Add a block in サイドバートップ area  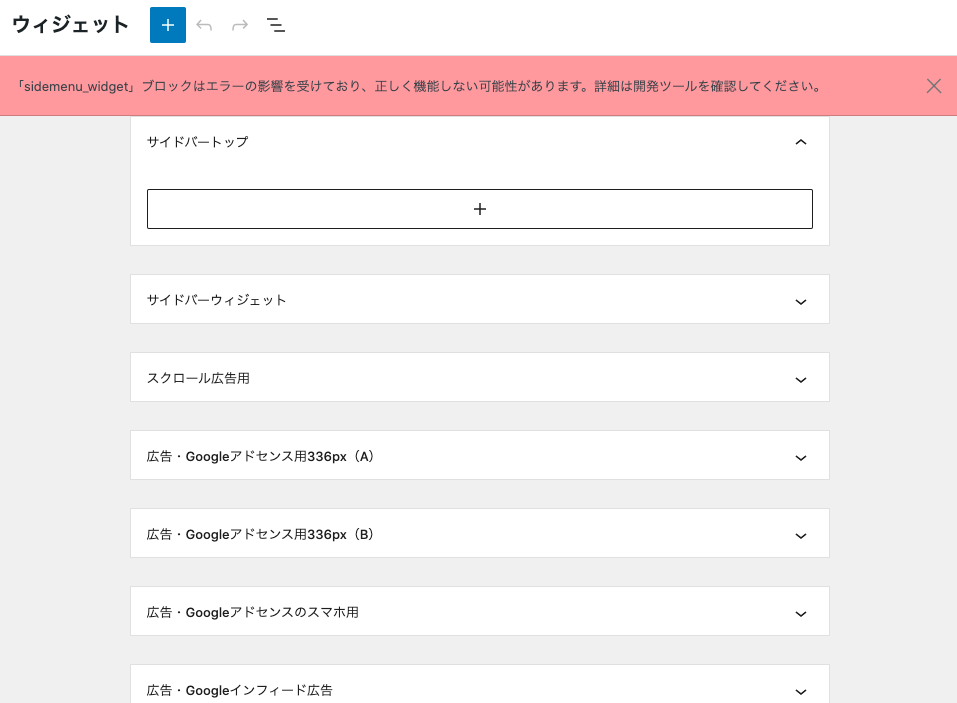(480, 209)
